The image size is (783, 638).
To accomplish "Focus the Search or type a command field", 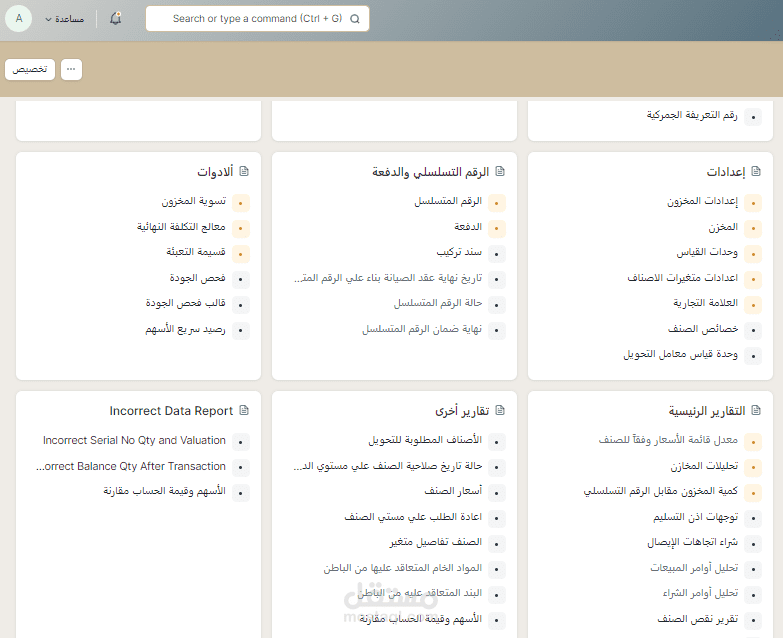I will pyautogui.click(x=257, y=18).
